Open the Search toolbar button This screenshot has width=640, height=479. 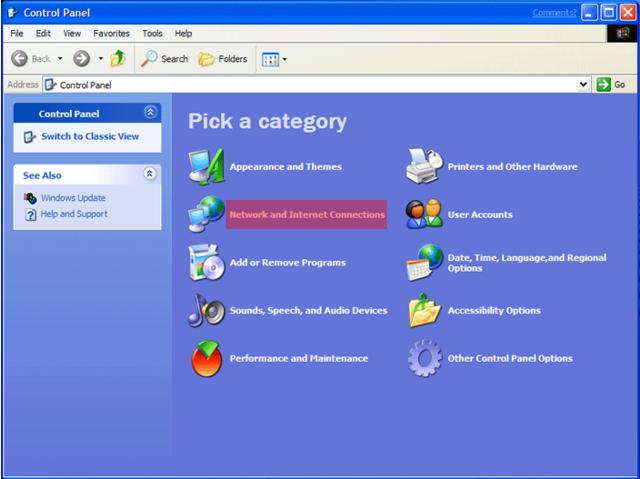pyautogui.click(x=164, y=59)
